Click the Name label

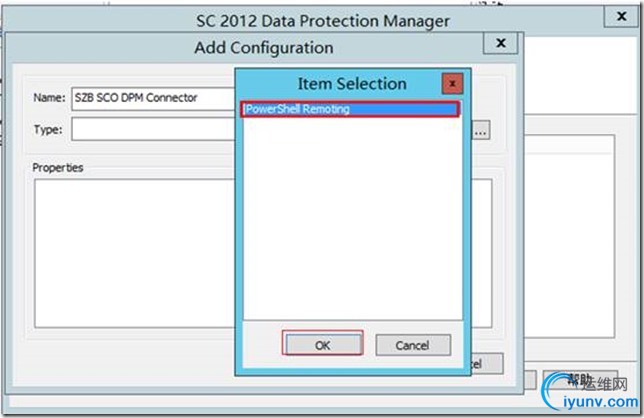click(49, 98)
